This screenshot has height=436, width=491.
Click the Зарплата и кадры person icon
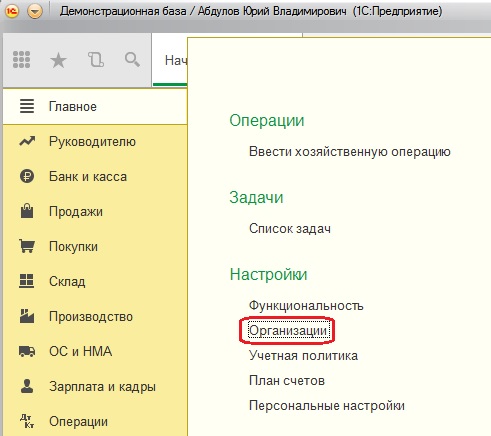(27, 386)
